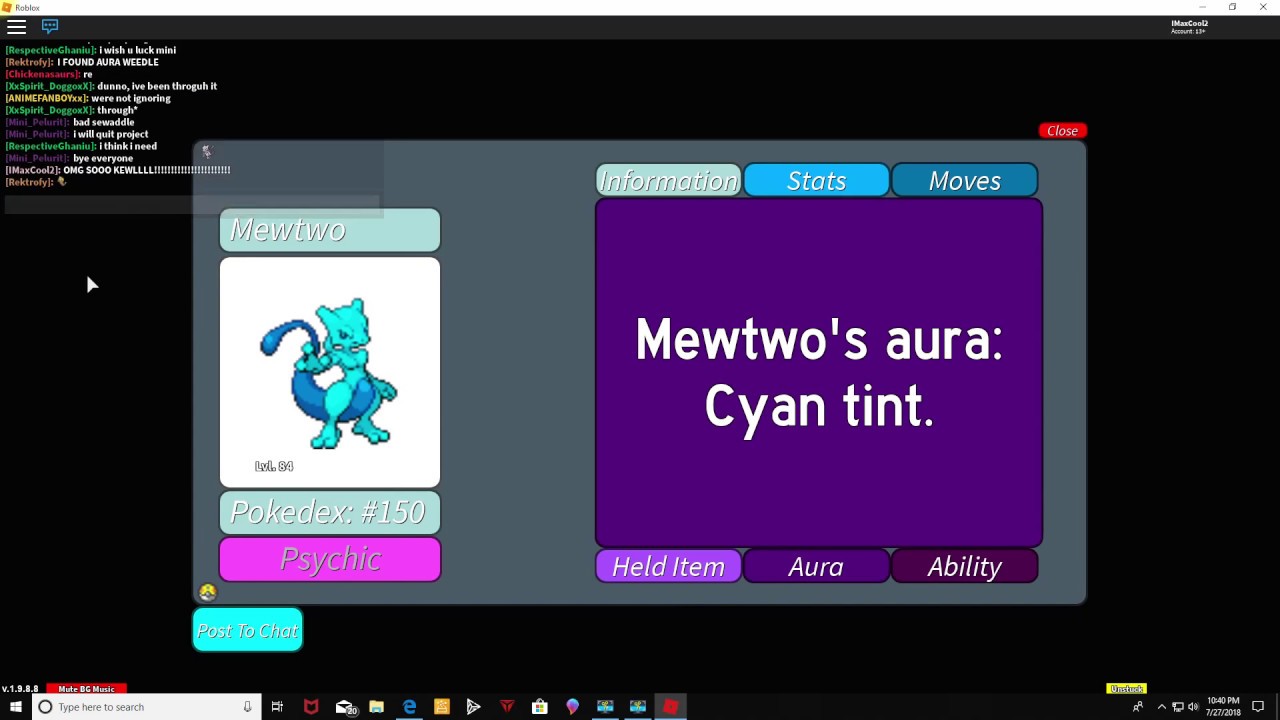Viewport: 1280px width, 720px height.
Task: Click the Pokedex #150 label
Action: click(330, 512)
